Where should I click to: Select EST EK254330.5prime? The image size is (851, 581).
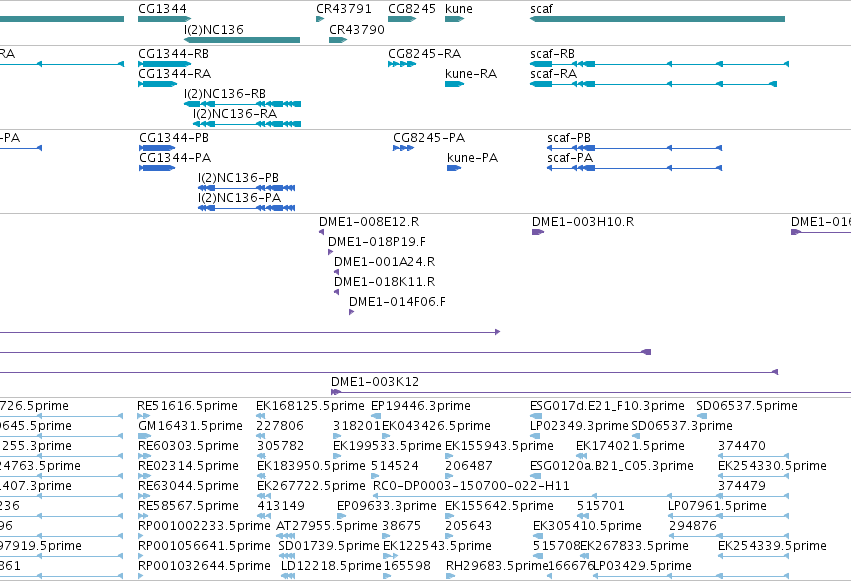(772, 466)
